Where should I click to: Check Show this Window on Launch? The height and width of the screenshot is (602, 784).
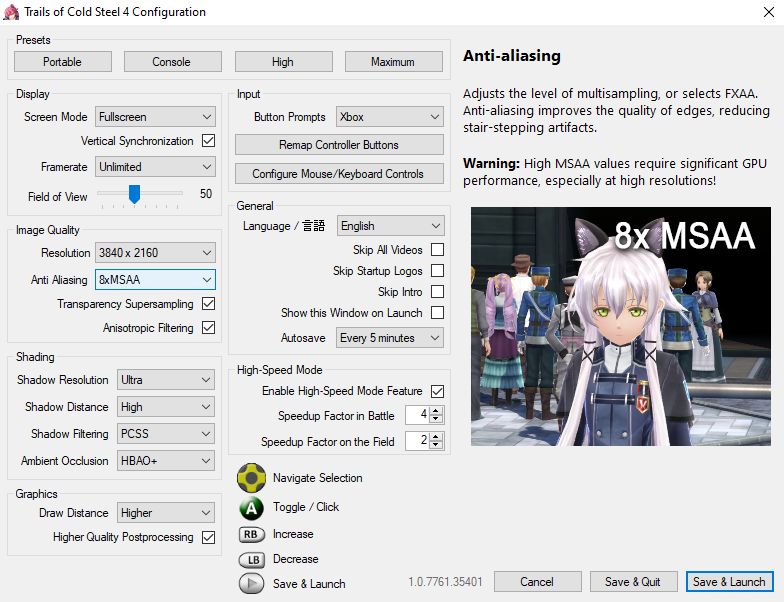pos(437,312)
